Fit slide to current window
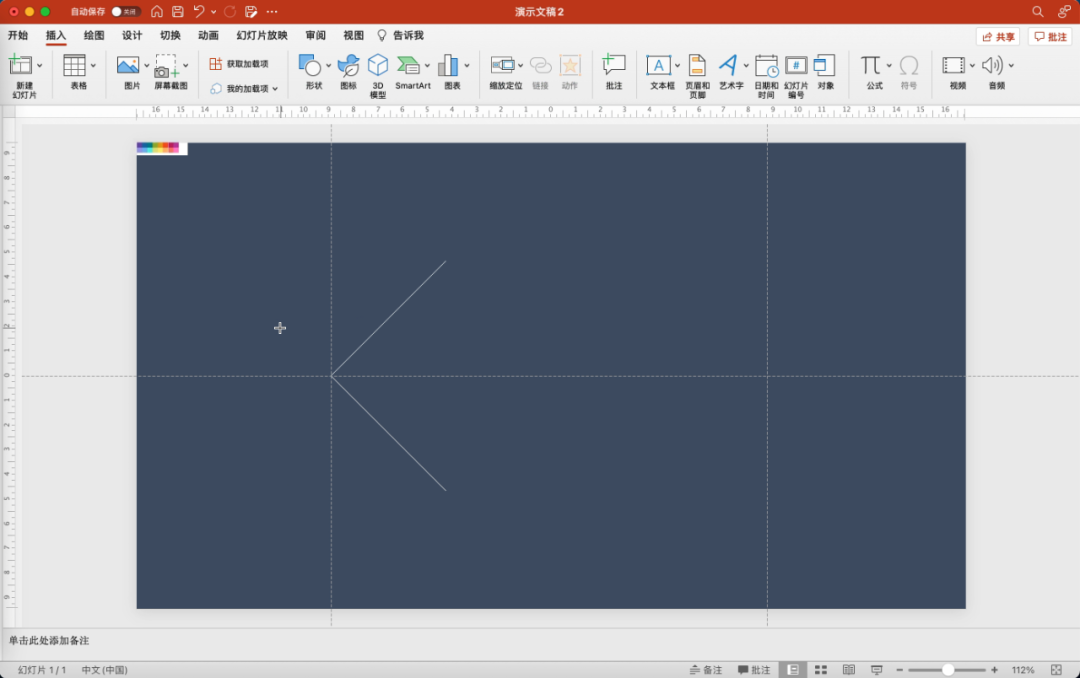 coord(1057,670)
